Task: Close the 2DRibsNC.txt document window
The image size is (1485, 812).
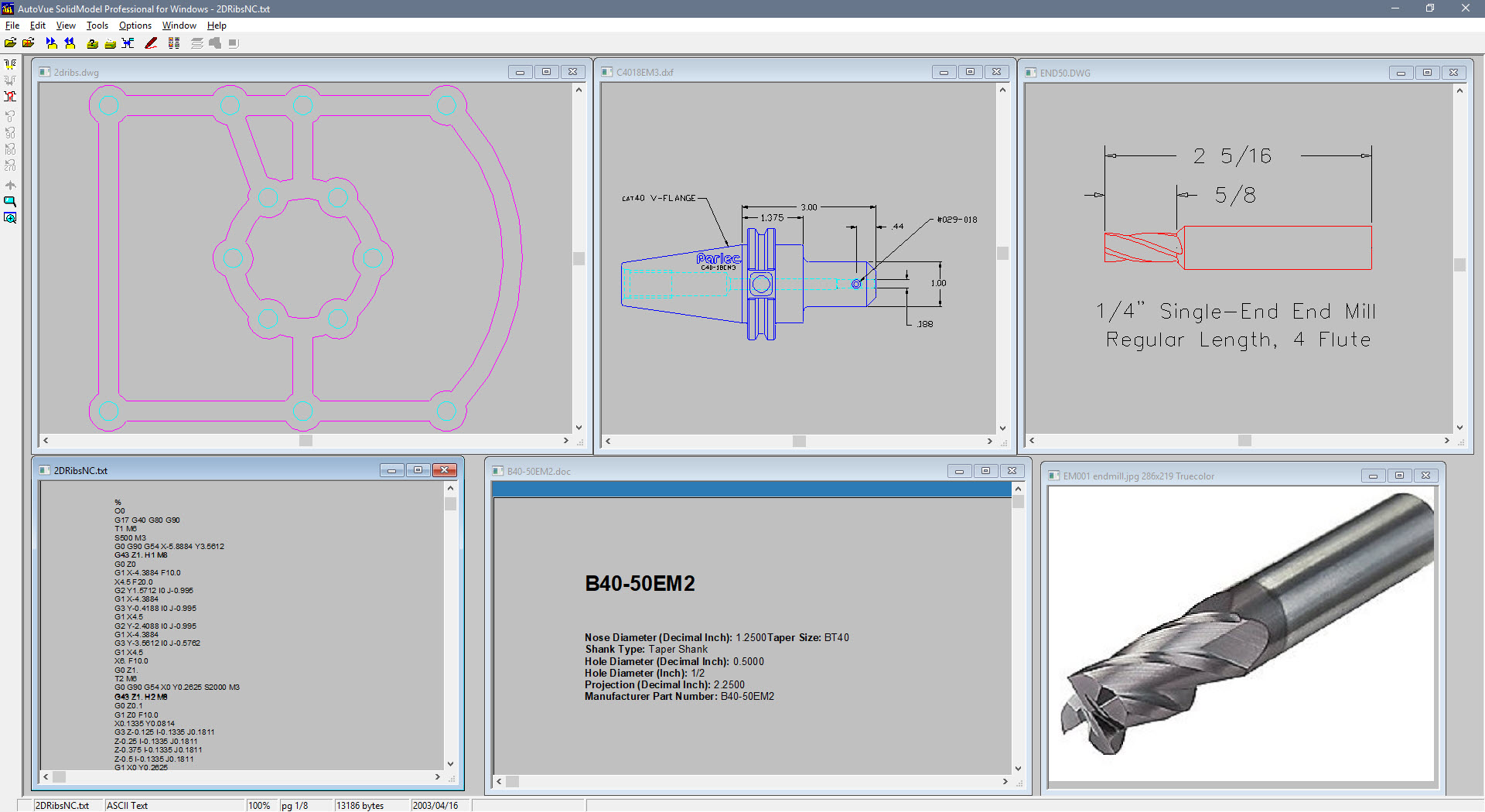Action: coord(445,470)
